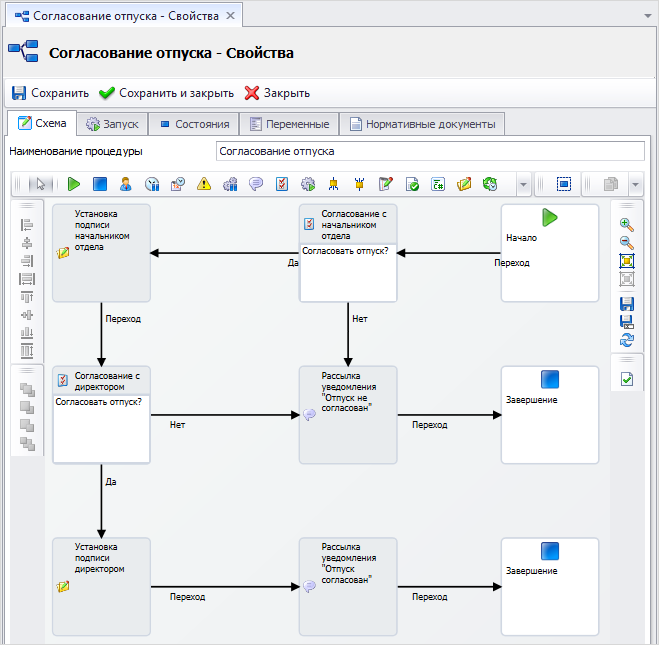Choose the notepad with pencil element

(386, 184)
